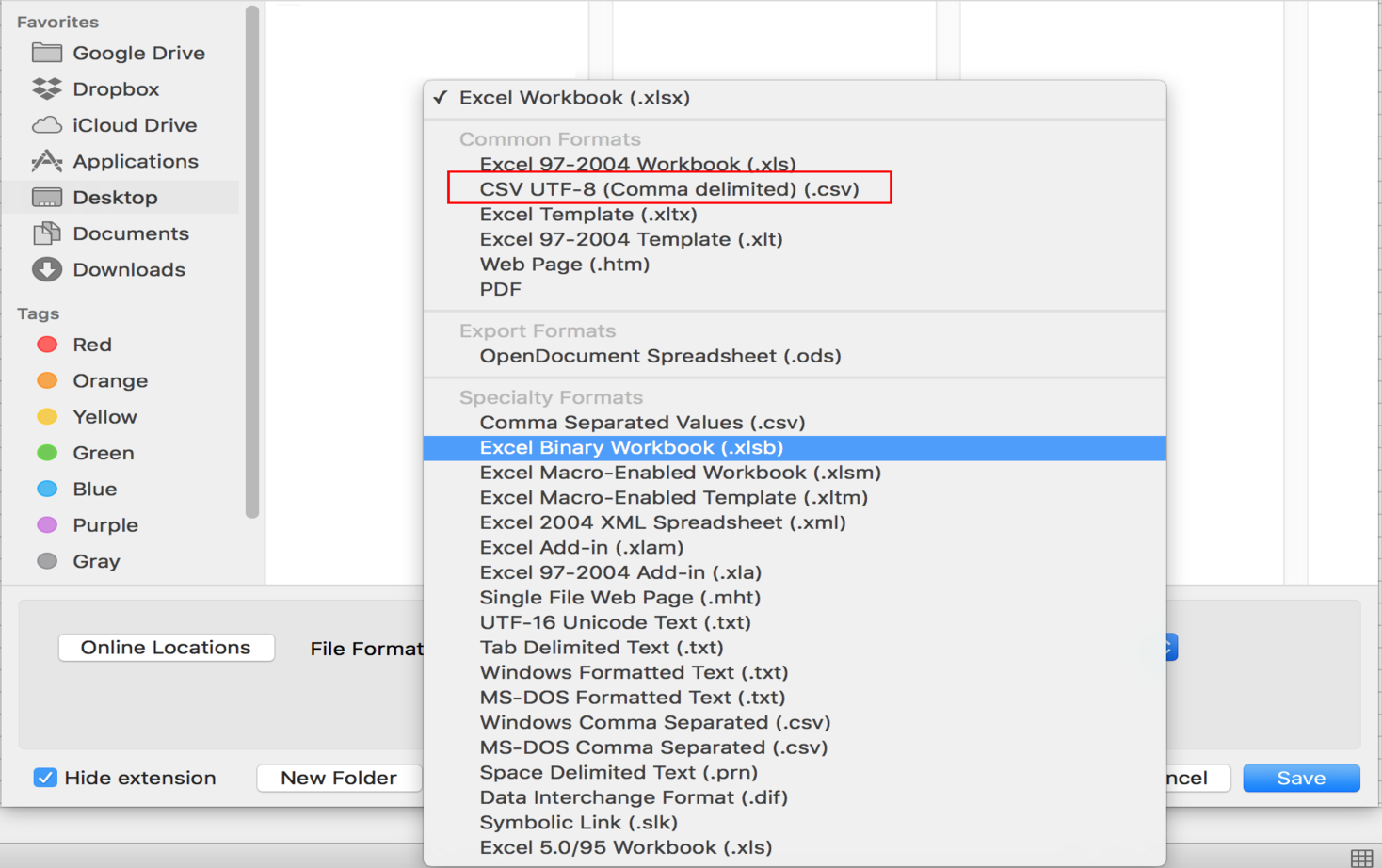Click the Google Drive folder icon
This screenshot has width=1382, height=868.
click(x=46, y=53)
